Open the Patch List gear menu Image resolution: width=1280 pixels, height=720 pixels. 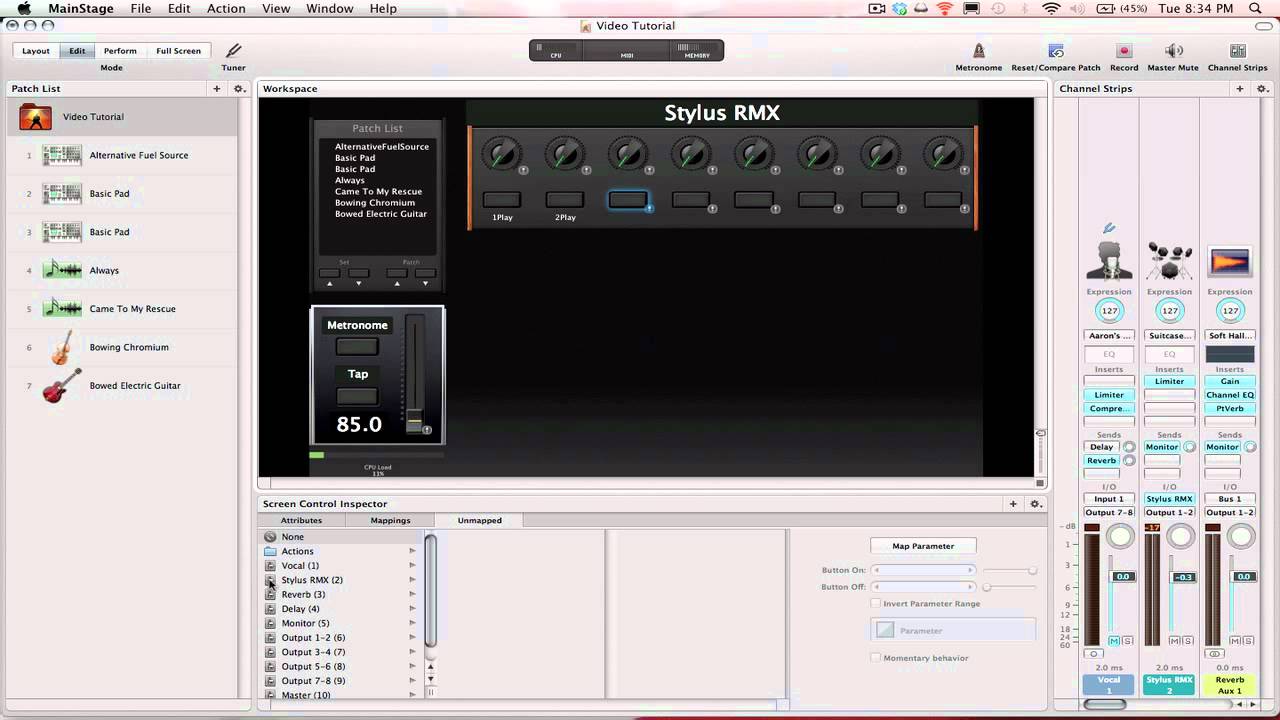(x=239, y=89)
